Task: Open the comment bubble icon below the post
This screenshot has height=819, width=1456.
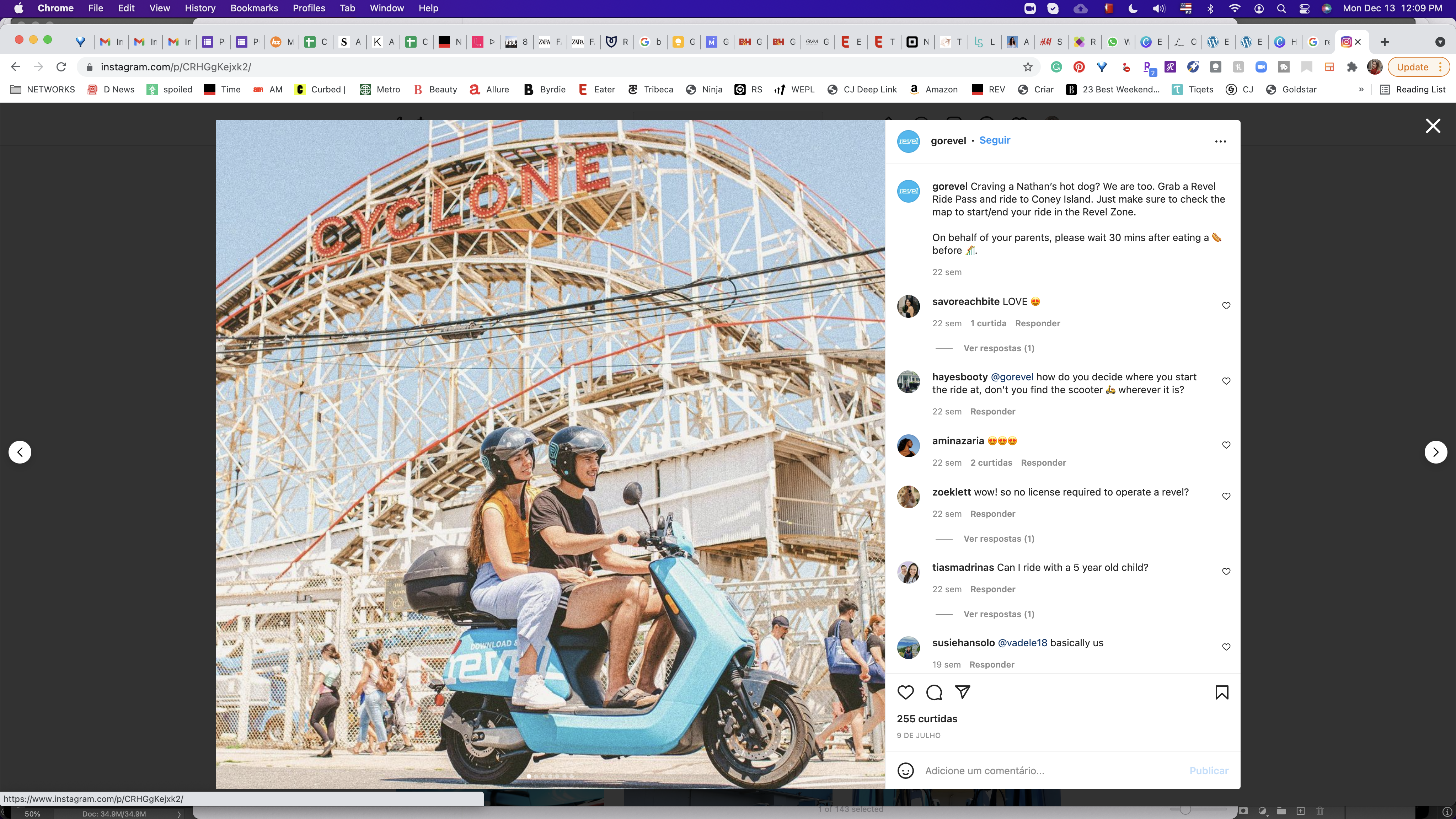Action: pyautogui.click(x=934, y=692)
